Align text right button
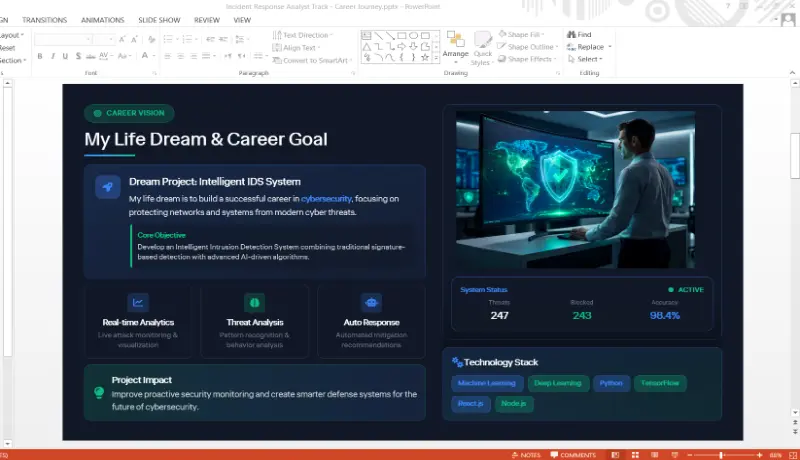The height and width of the screenshot is (460, 800). click(193, 56)
